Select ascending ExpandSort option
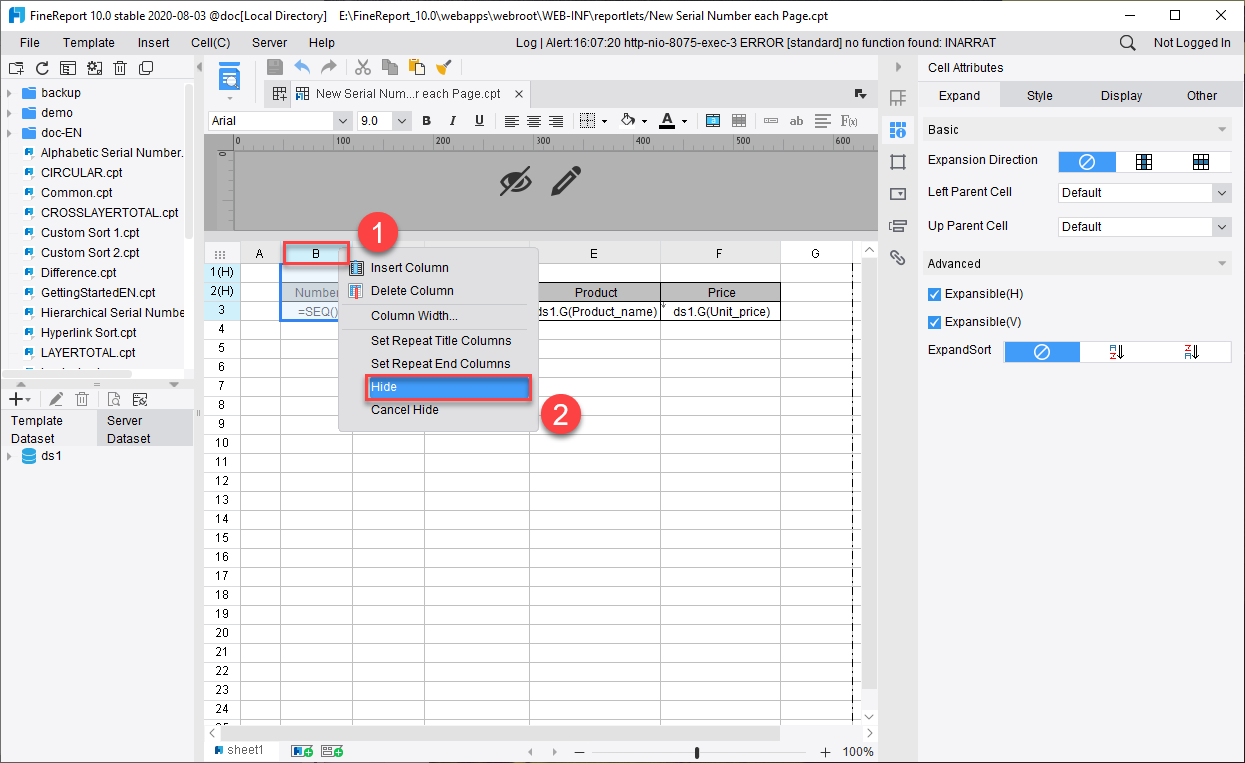Viewport: 1245px width, 763px height. pyautogui.click(x=1118, y=352)
